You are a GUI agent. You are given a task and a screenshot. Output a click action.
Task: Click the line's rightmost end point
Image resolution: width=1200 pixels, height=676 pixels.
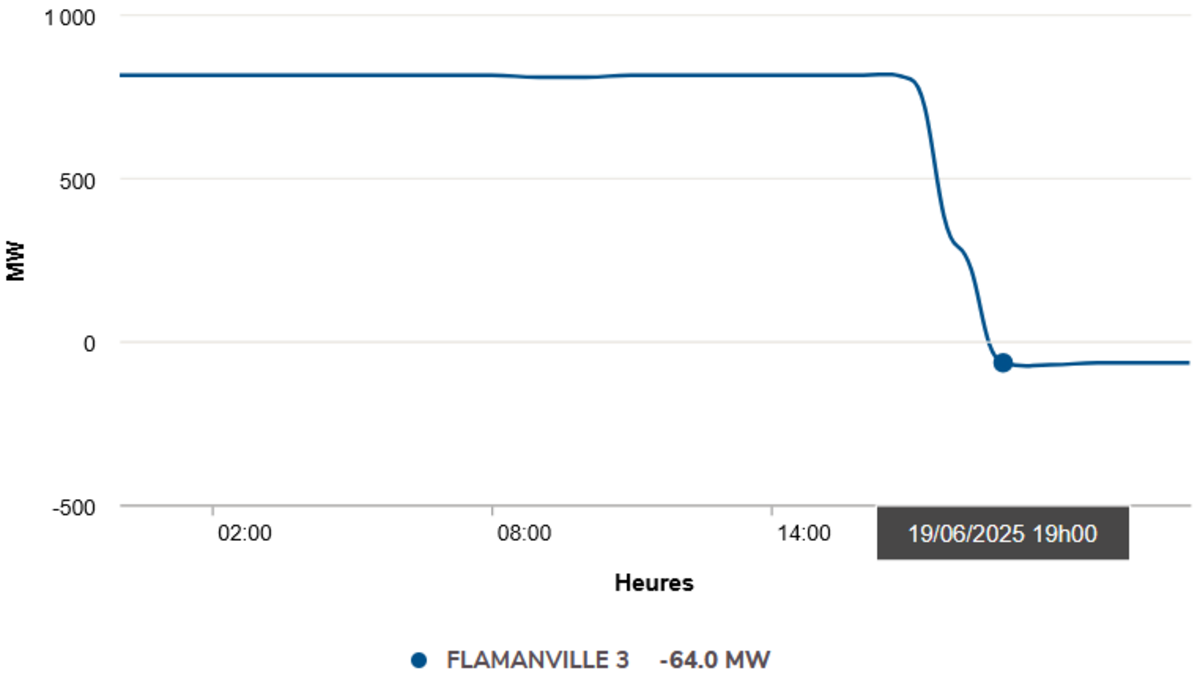(x=1188, y=362)
